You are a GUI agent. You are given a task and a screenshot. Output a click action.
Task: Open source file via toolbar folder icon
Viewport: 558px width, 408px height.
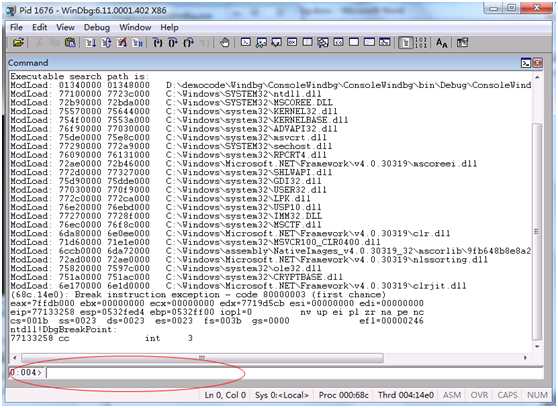pos(18,43)
